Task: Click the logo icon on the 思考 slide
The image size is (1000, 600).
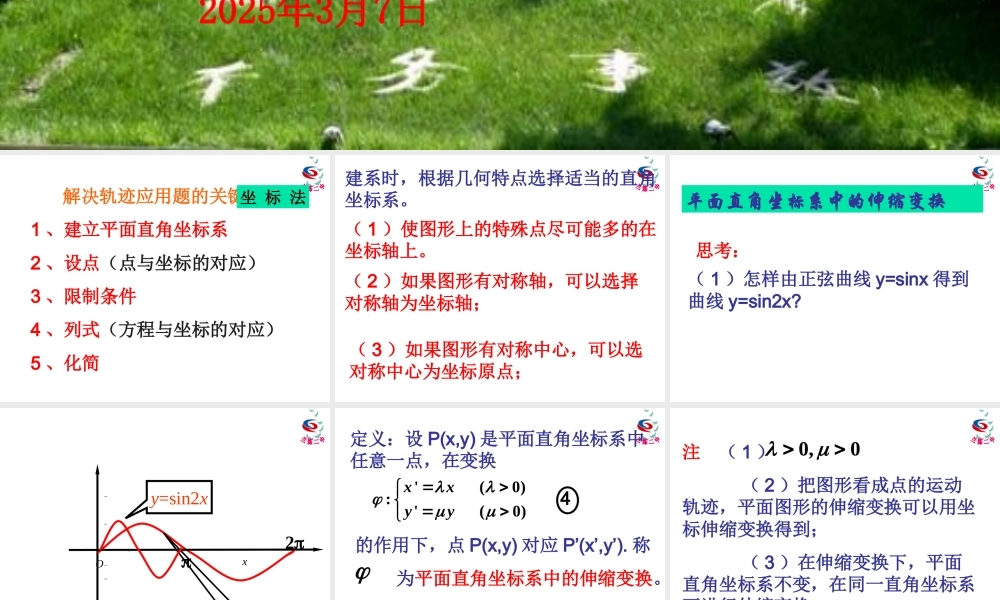Action: point(983,173)
